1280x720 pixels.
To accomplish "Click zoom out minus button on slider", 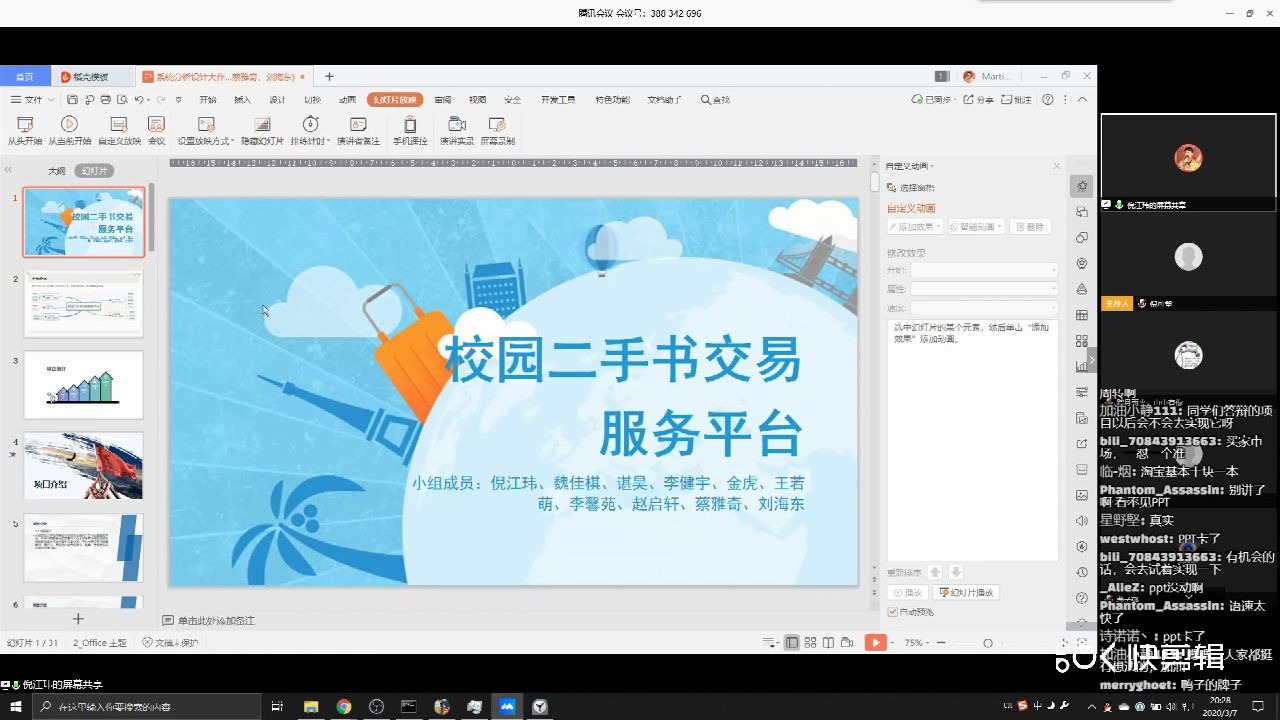I will [941, 643].
